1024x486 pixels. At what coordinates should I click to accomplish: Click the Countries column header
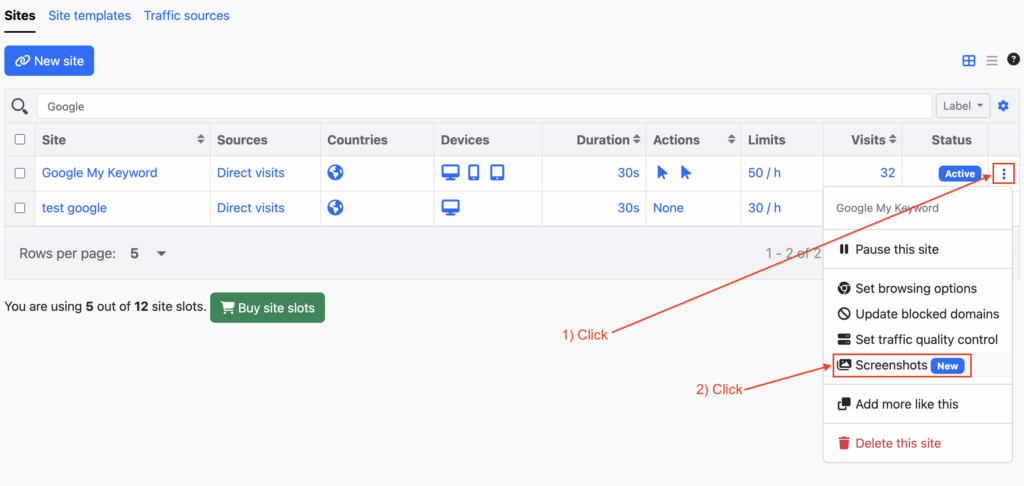coord(357,140)
